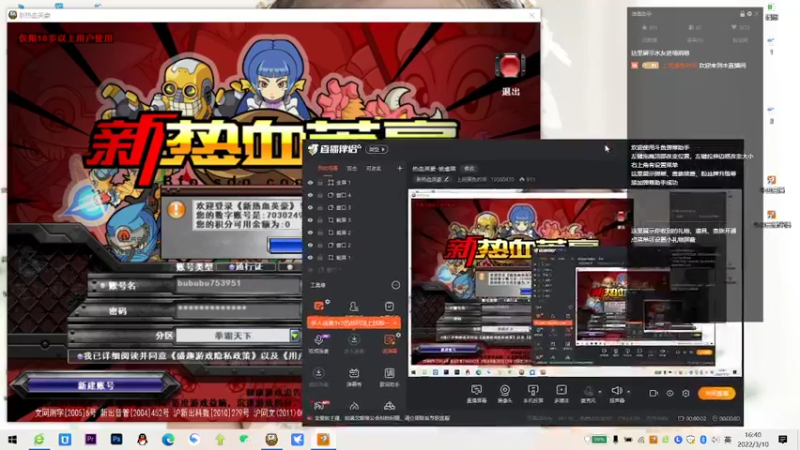Toggle visibility eye for 窗口 3 source

(x=310, y=208)
